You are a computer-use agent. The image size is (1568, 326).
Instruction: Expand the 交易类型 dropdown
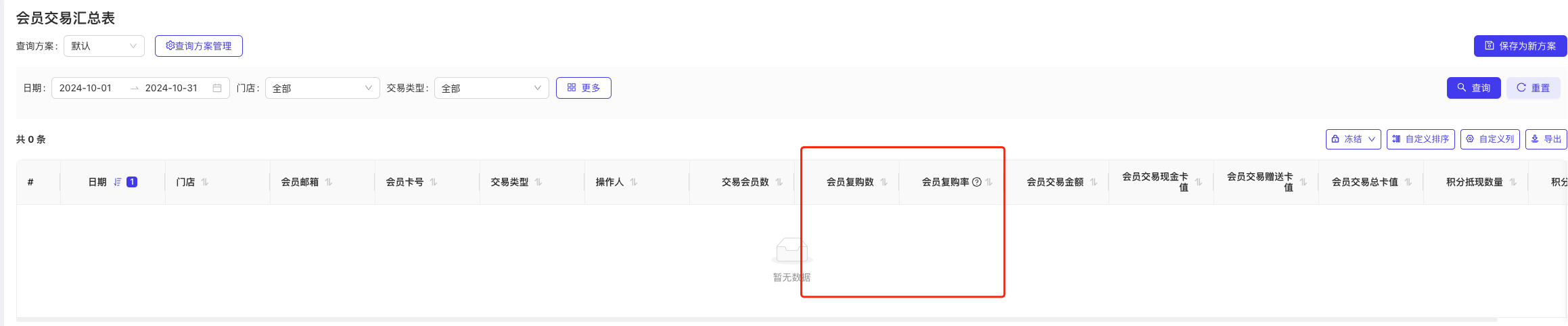point(492,88)
